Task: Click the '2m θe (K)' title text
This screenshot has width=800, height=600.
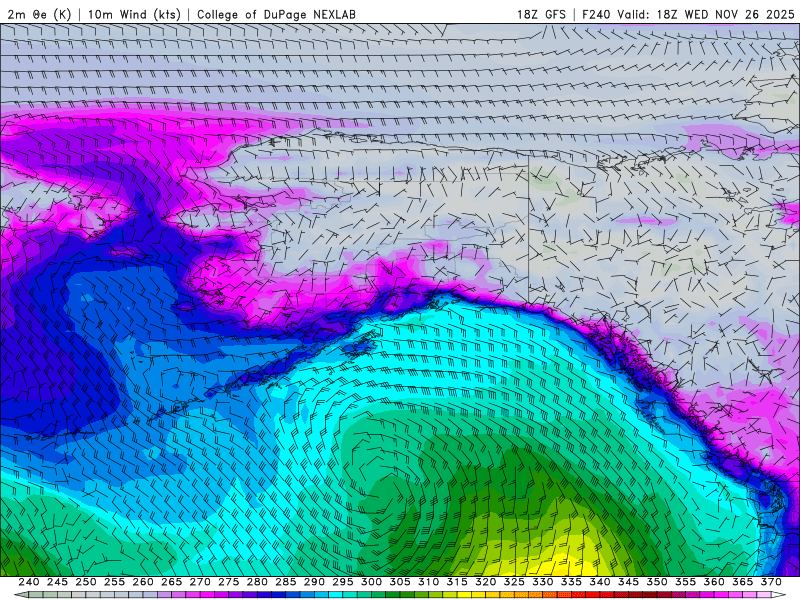Action: click(39, 14)
